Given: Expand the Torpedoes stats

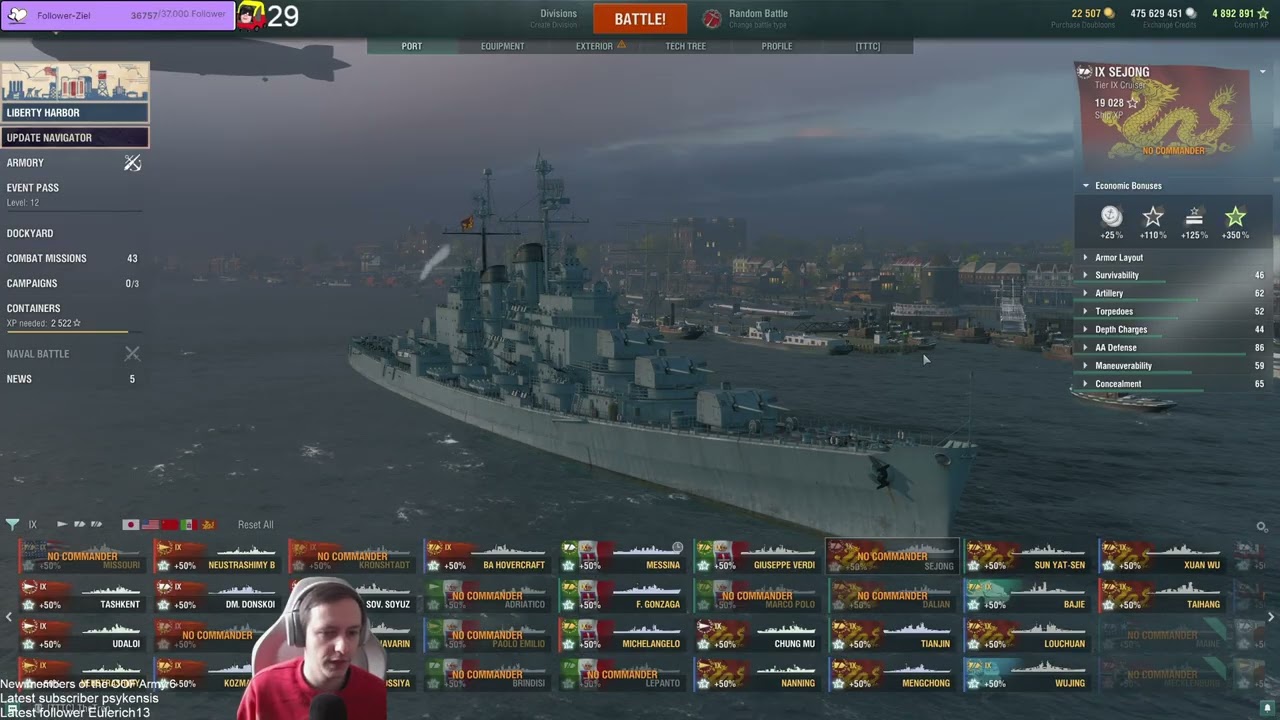Looking at the screenshot, I should tap(1172, 312).
